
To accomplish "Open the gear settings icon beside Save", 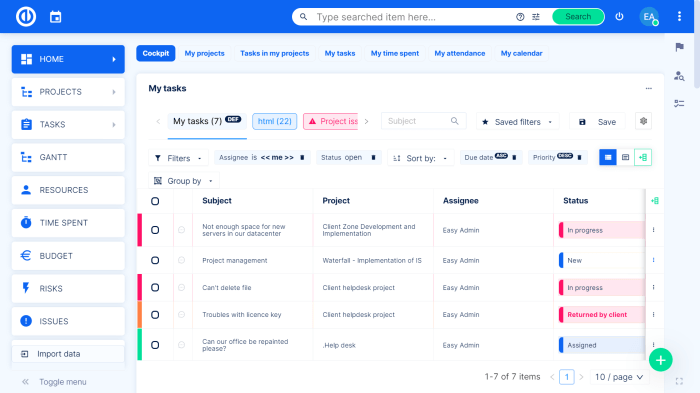I will [643, 121].
